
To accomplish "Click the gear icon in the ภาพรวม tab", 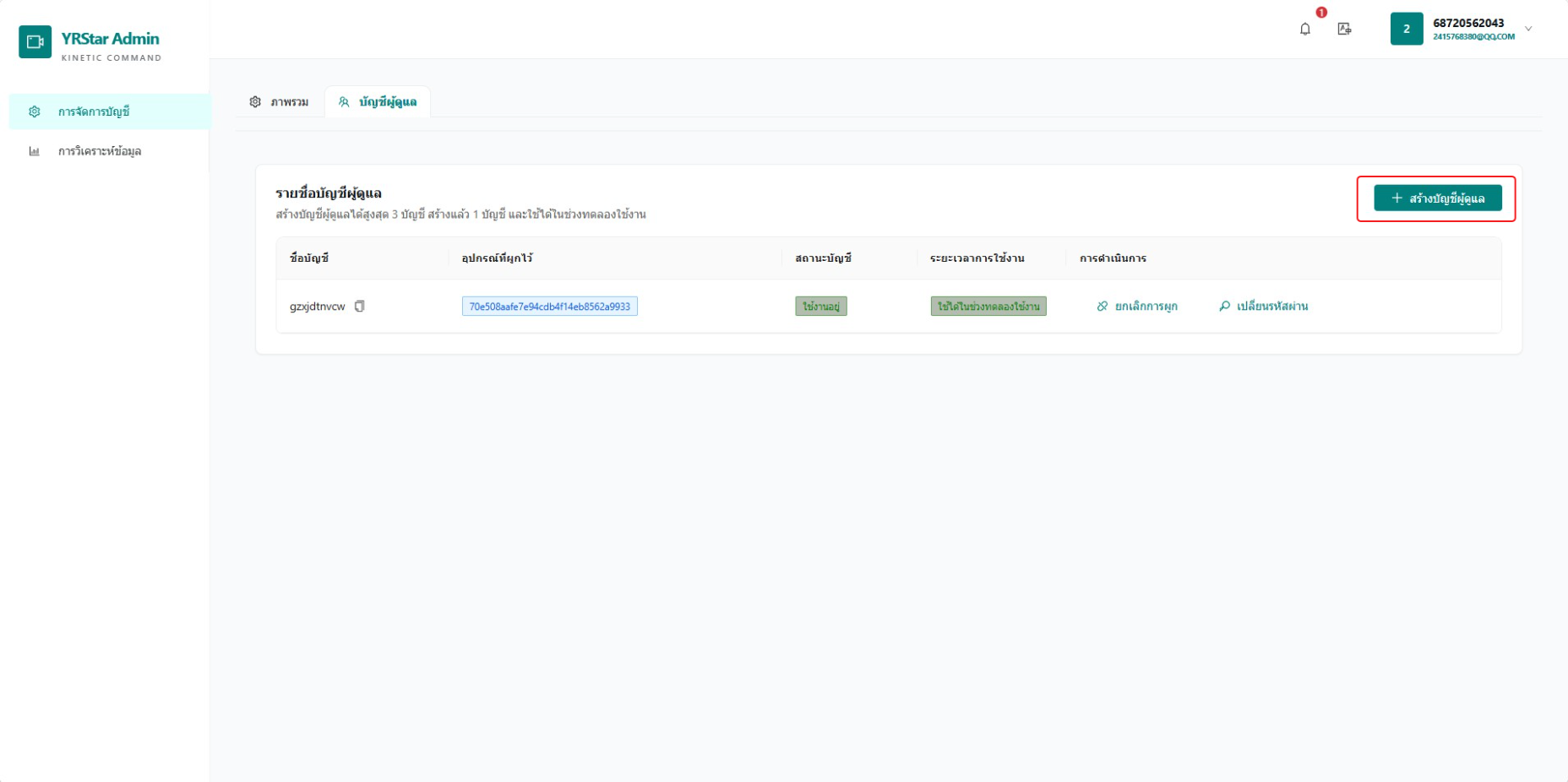I will click(x=255, y=101).
